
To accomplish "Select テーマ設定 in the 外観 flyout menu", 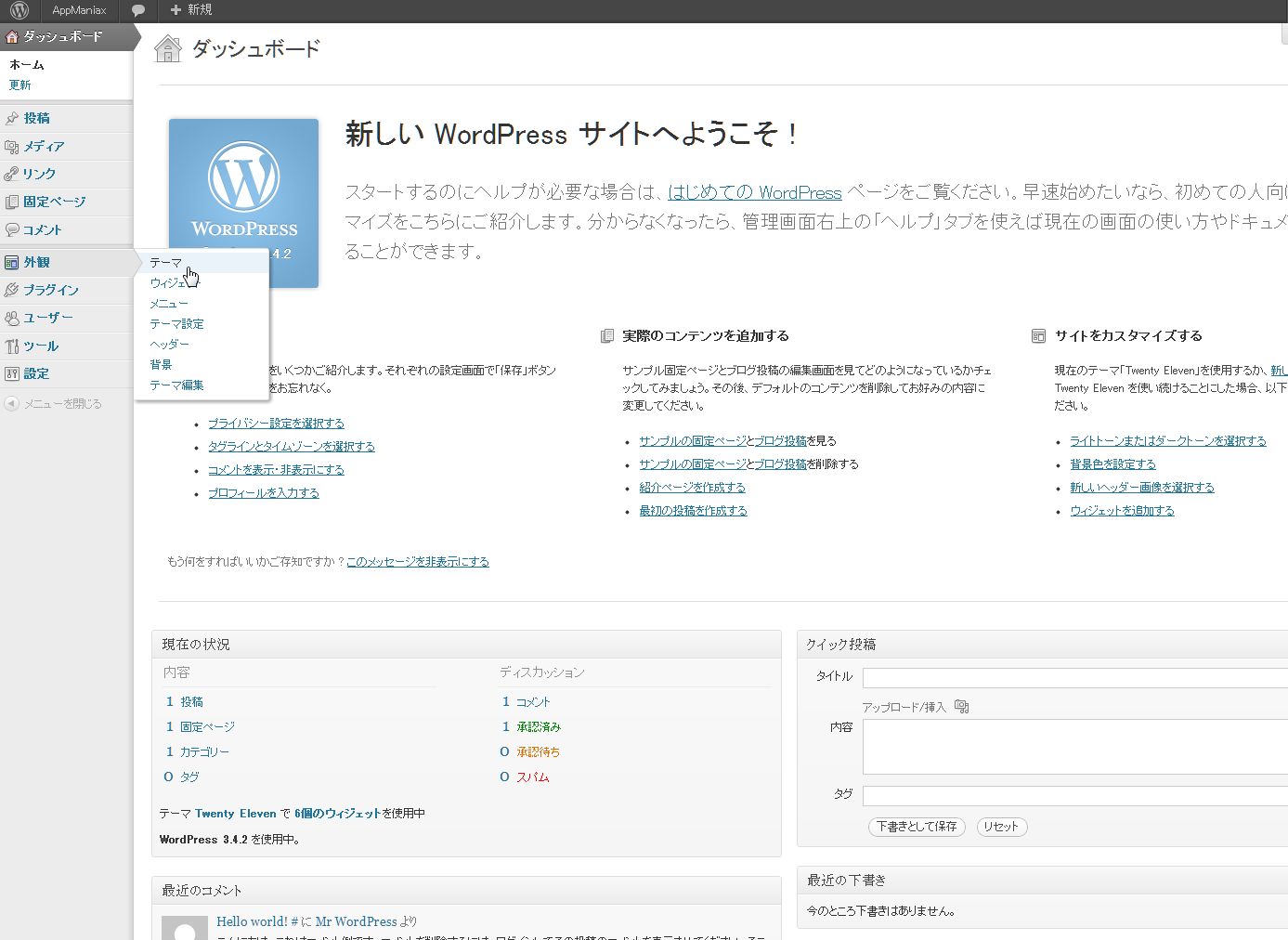I will (176, 324).
